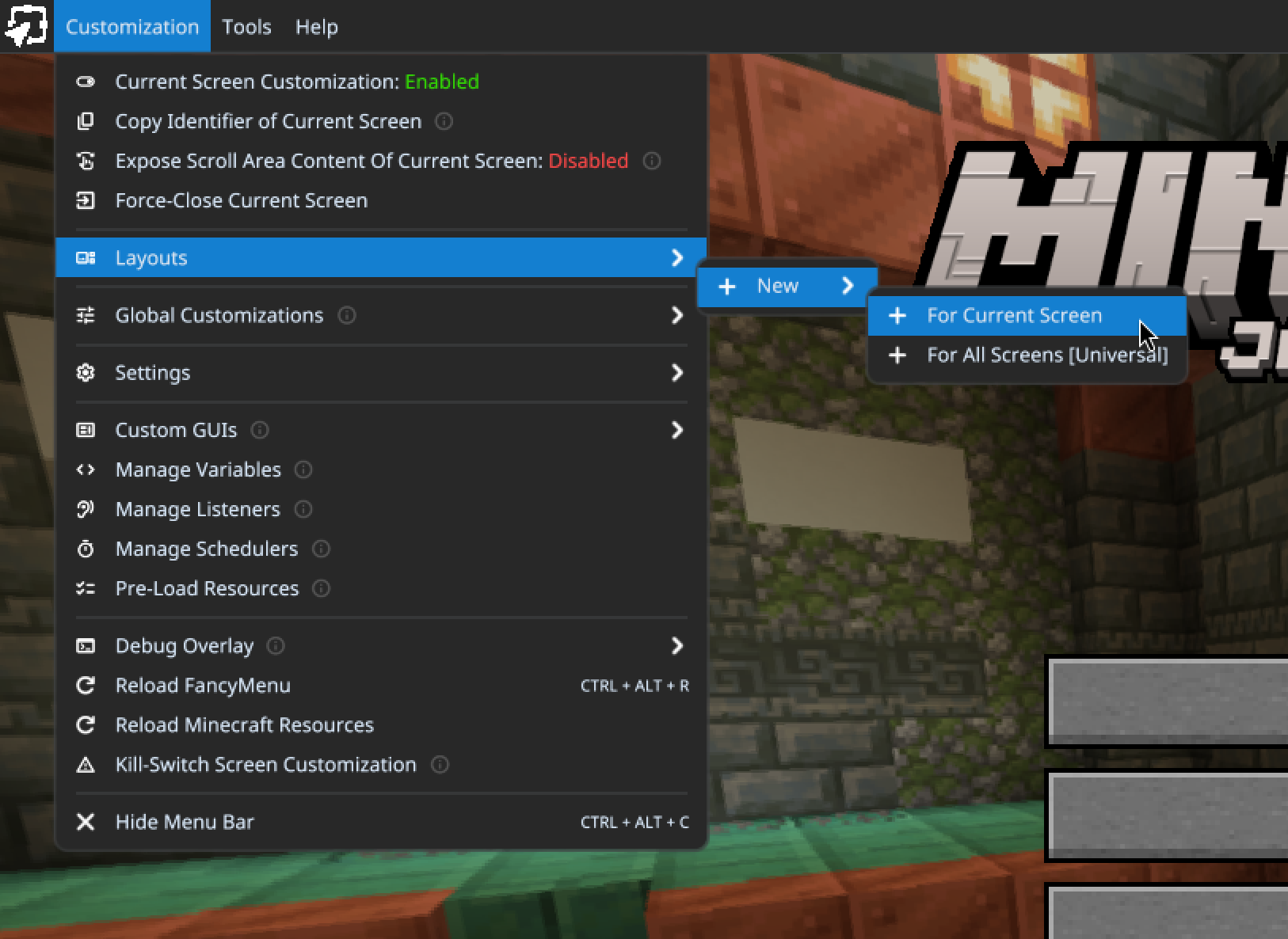The width and height of the screenshot is (1288, 939).
Task: Click info icon next to Expose Scroll Area
Action: (x=652, y=161)
